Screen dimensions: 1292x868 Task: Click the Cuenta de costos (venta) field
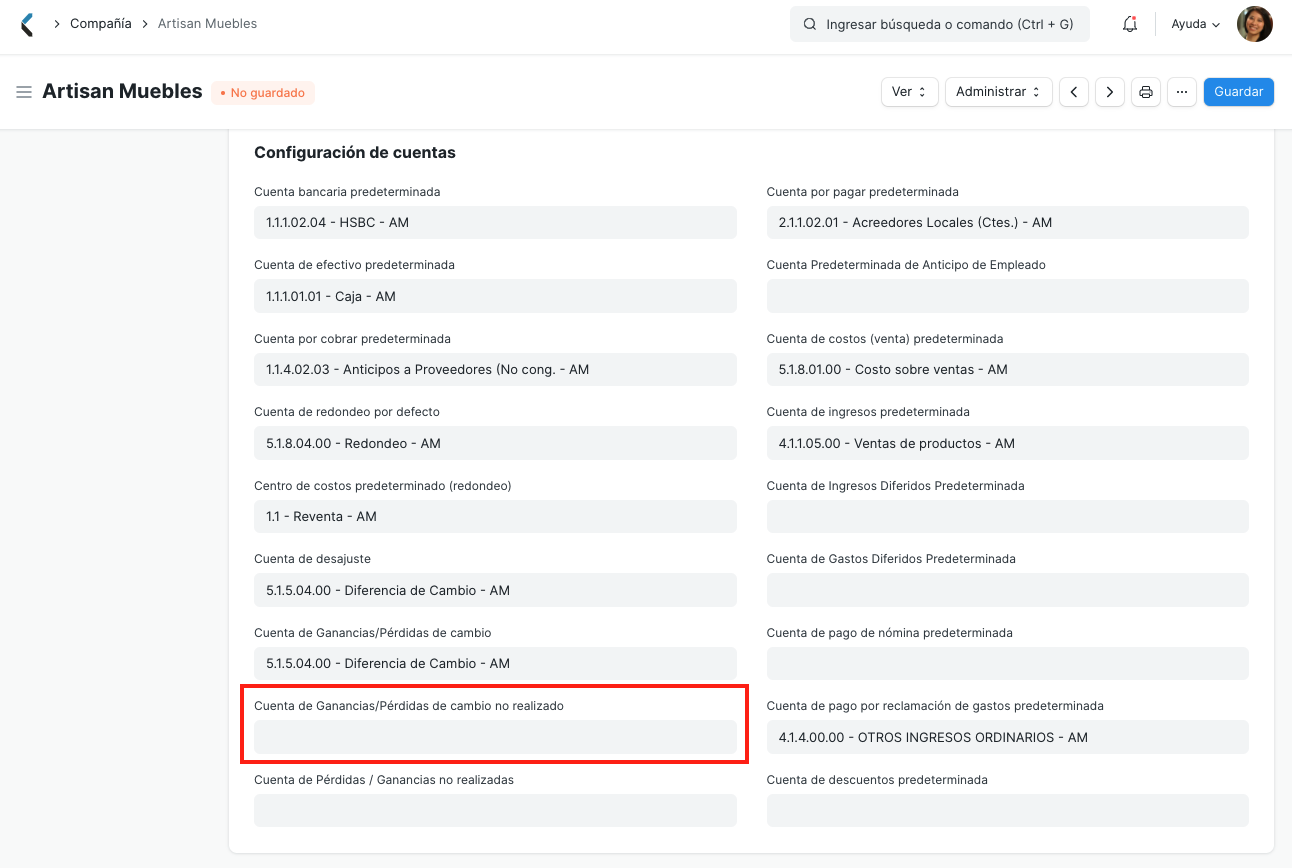click(1008, 369)
